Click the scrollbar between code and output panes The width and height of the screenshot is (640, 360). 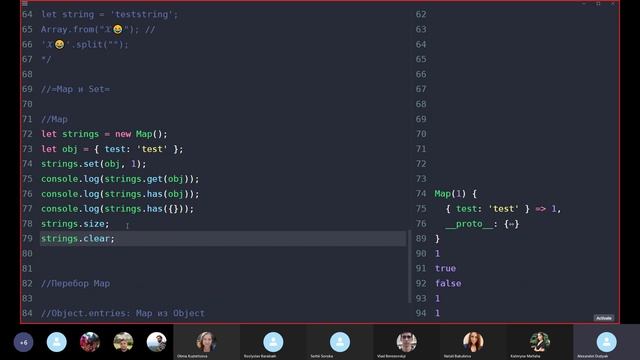pos(409,267)
